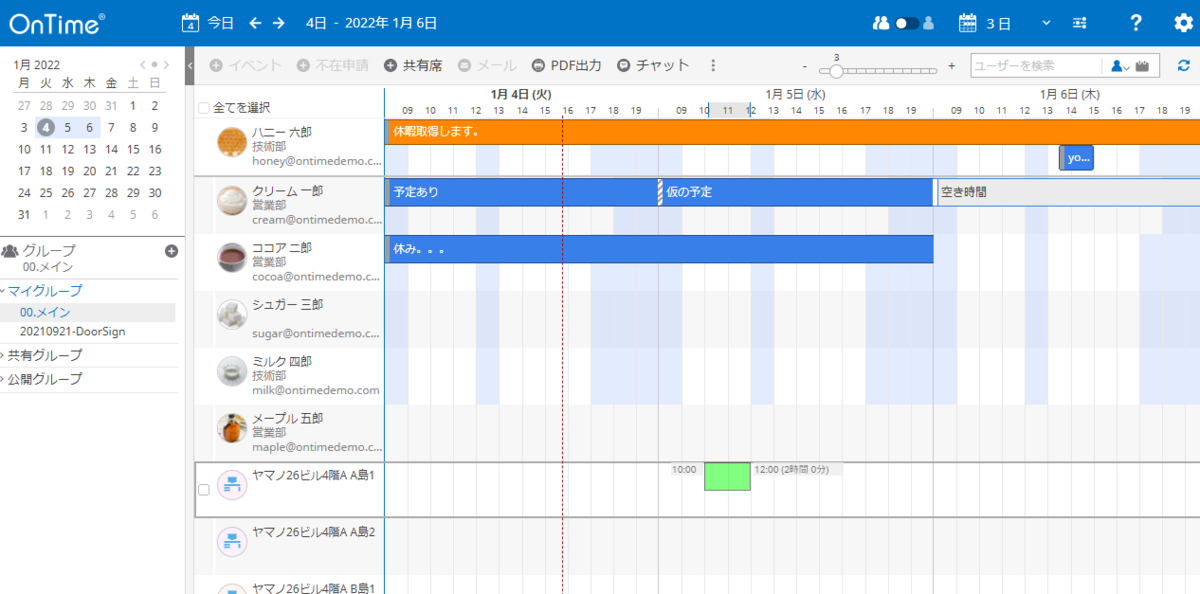
Task: Click the green 10:00-12:00 booking block
Action: (727, 476)
